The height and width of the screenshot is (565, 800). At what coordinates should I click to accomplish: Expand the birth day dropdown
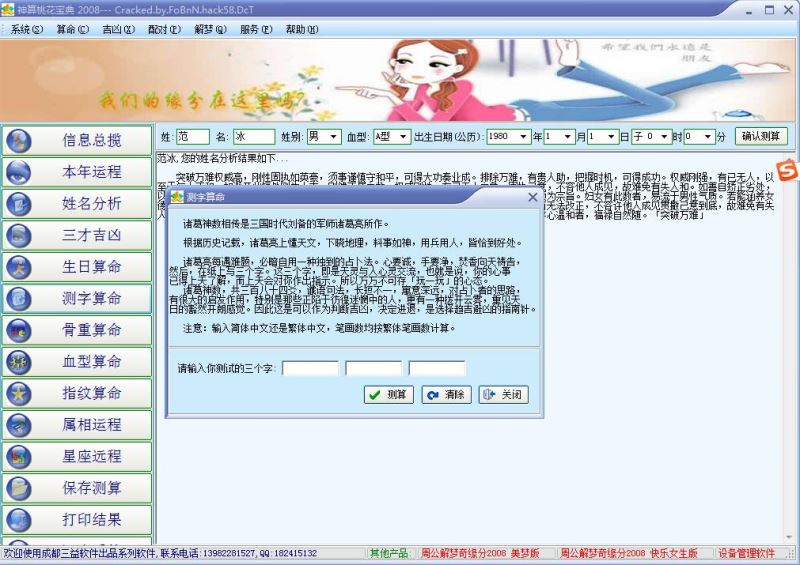pyautogui.click(x=611, y=137)
